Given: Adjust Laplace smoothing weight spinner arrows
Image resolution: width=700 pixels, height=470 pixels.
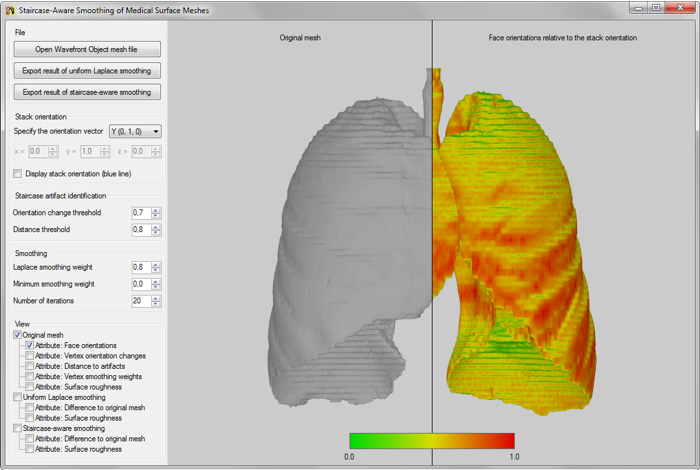Looking at the screenshot, I should point(156,267).
